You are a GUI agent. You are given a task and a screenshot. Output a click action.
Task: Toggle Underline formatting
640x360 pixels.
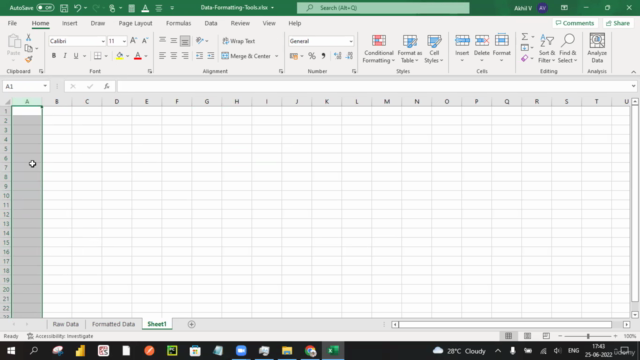pyautogui.click(x=76, y=56)
